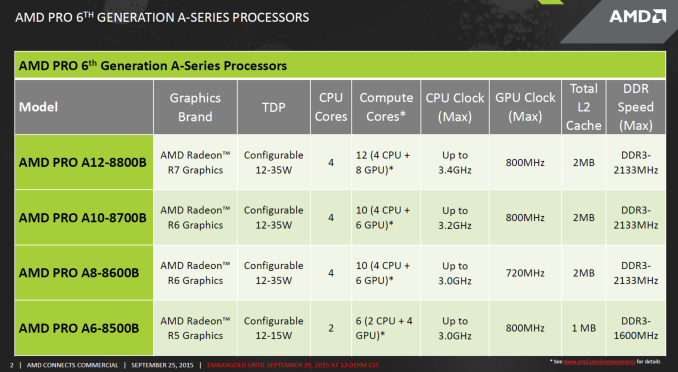Select the AMD PRO A12-8800B model cell

click(x=84, y=162)
